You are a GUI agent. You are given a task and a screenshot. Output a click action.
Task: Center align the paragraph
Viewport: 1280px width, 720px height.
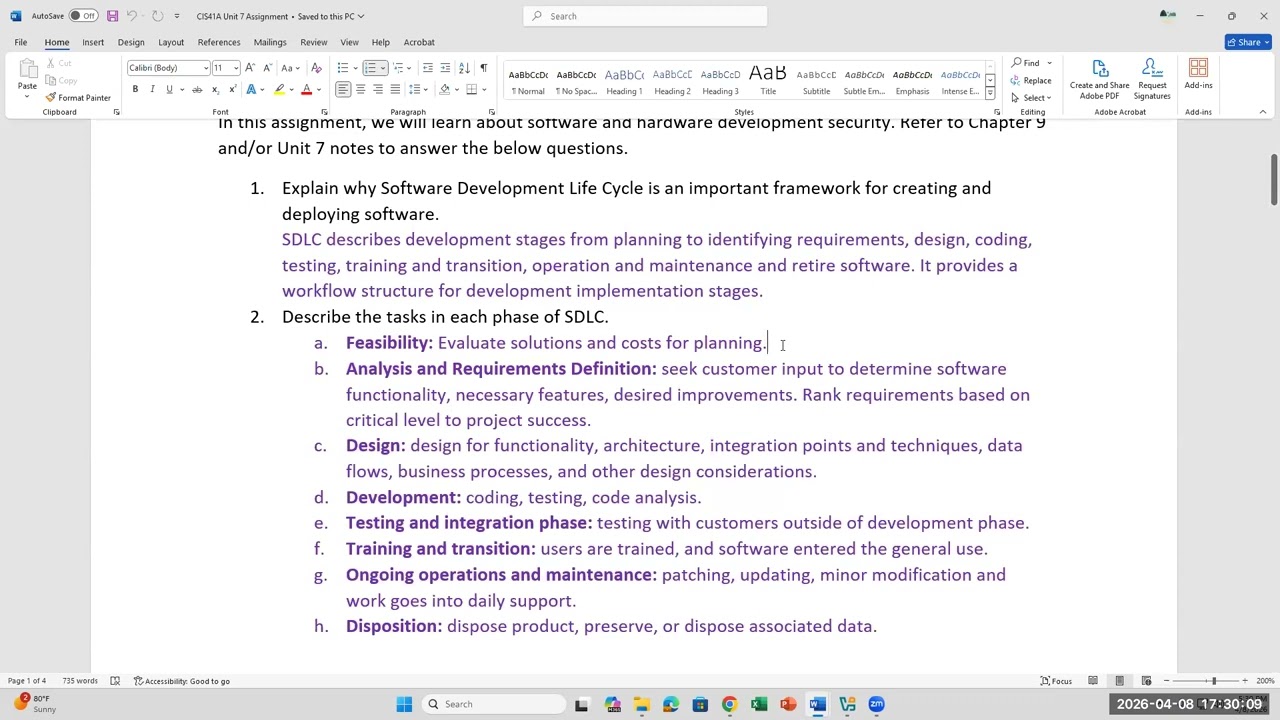[360, 89]
